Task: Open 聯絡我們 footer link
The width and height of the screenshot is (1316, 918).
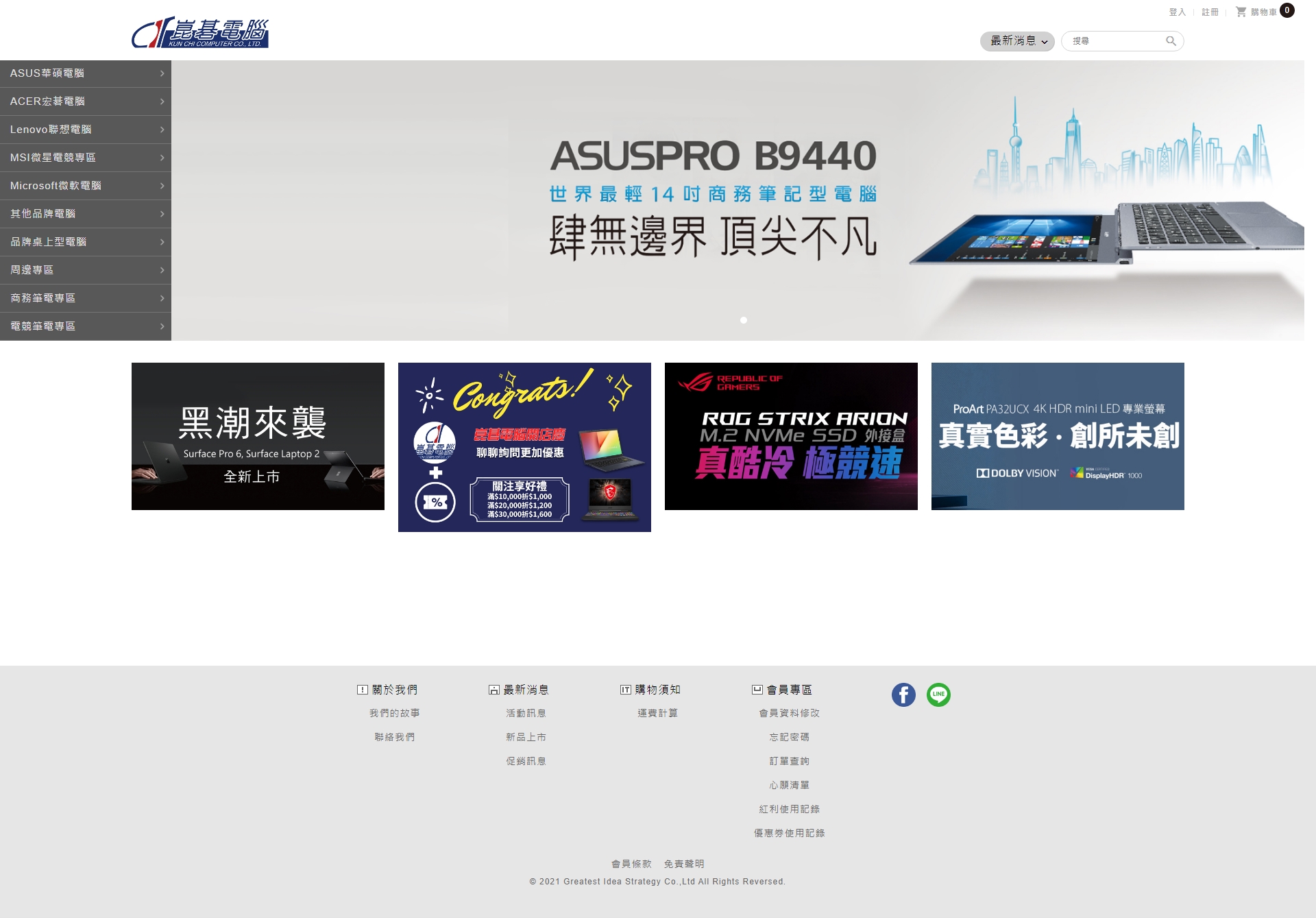Action: pos(395,737)
